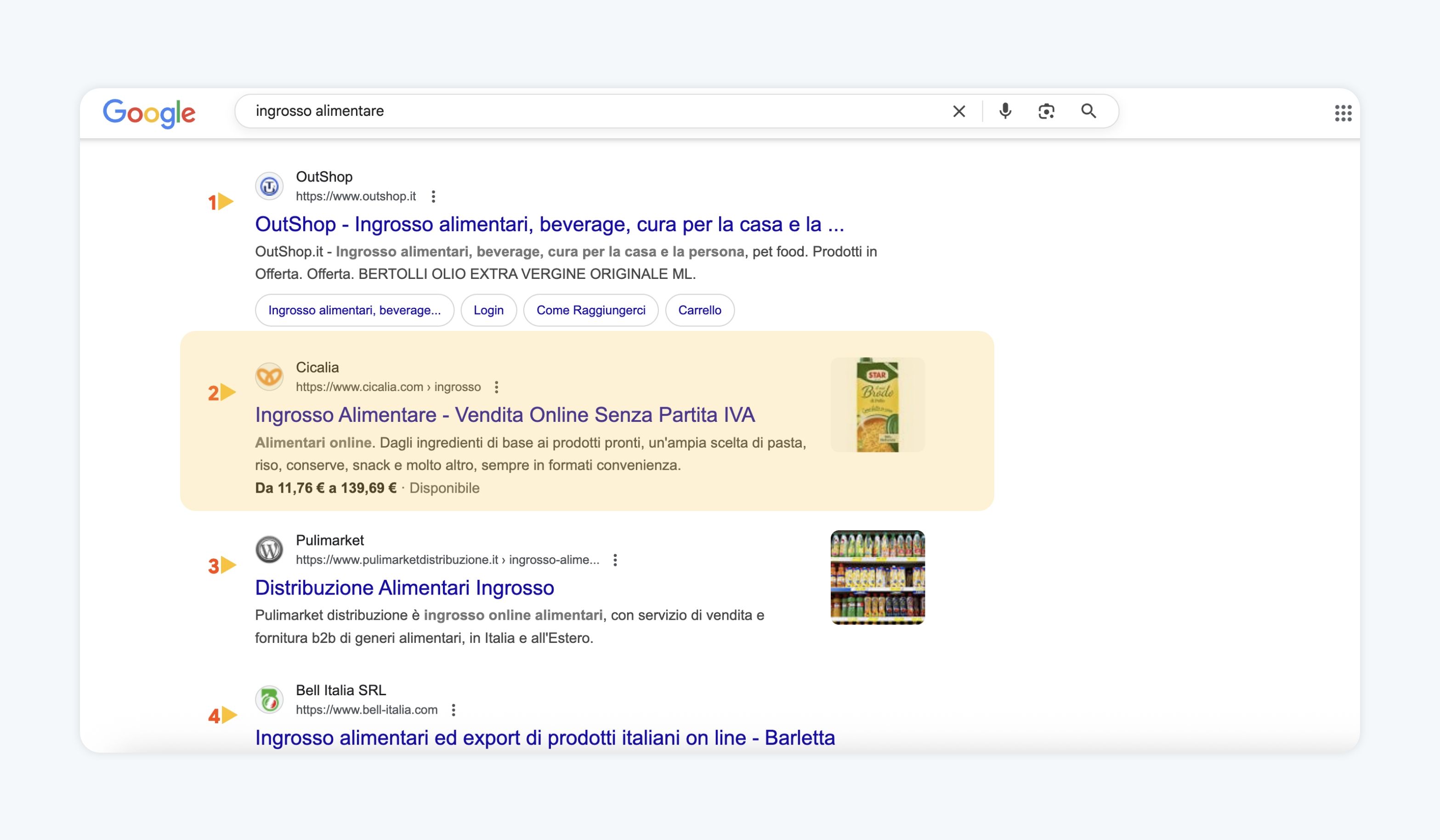Open the Google apps grid
Viewport: 1440px width, 840px height.
1343,113
